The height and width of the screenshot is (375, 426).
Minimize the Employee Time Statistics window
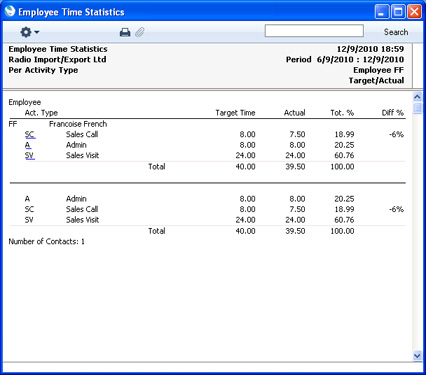(382, 12)
